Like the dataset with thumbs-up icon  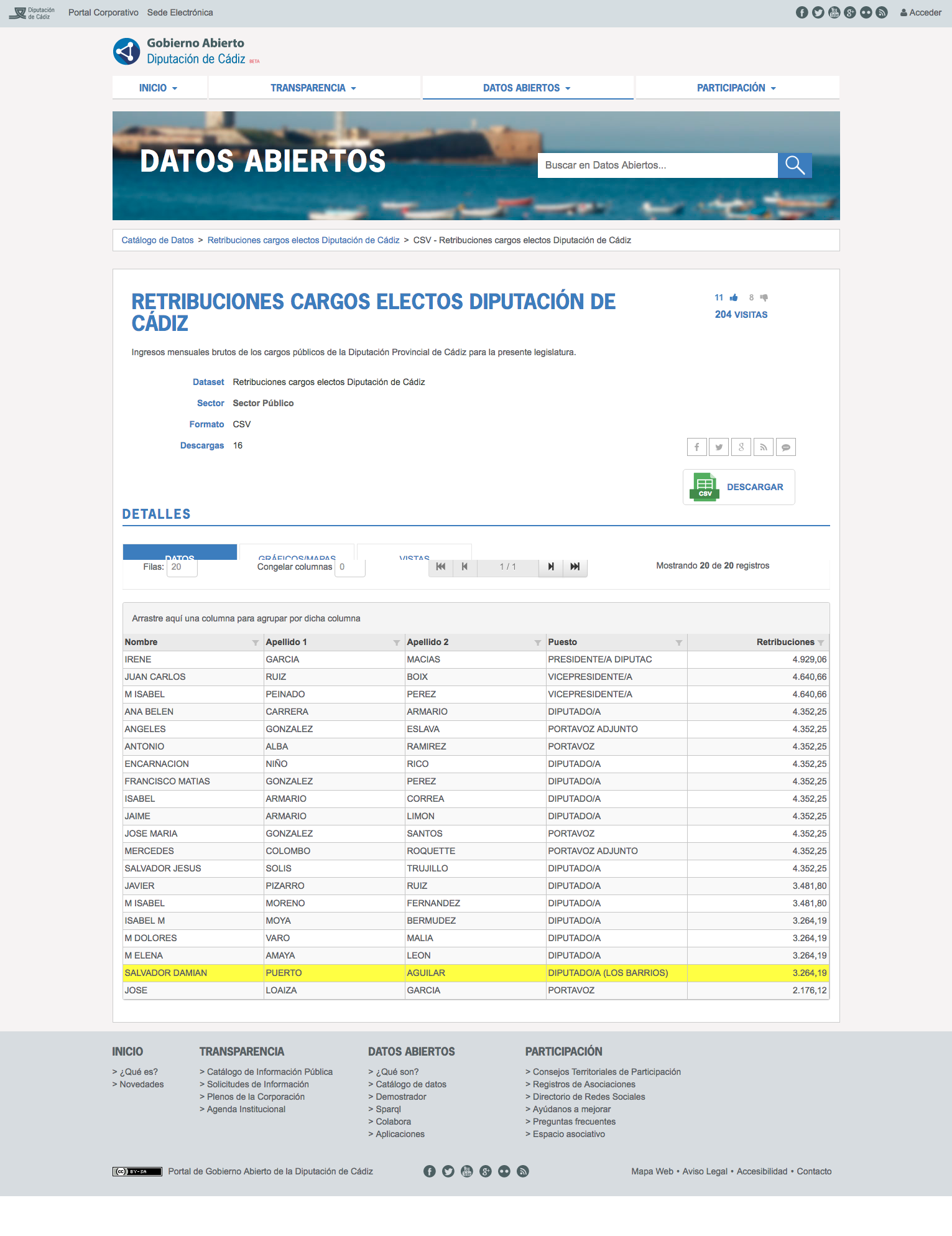coord(734,297)
